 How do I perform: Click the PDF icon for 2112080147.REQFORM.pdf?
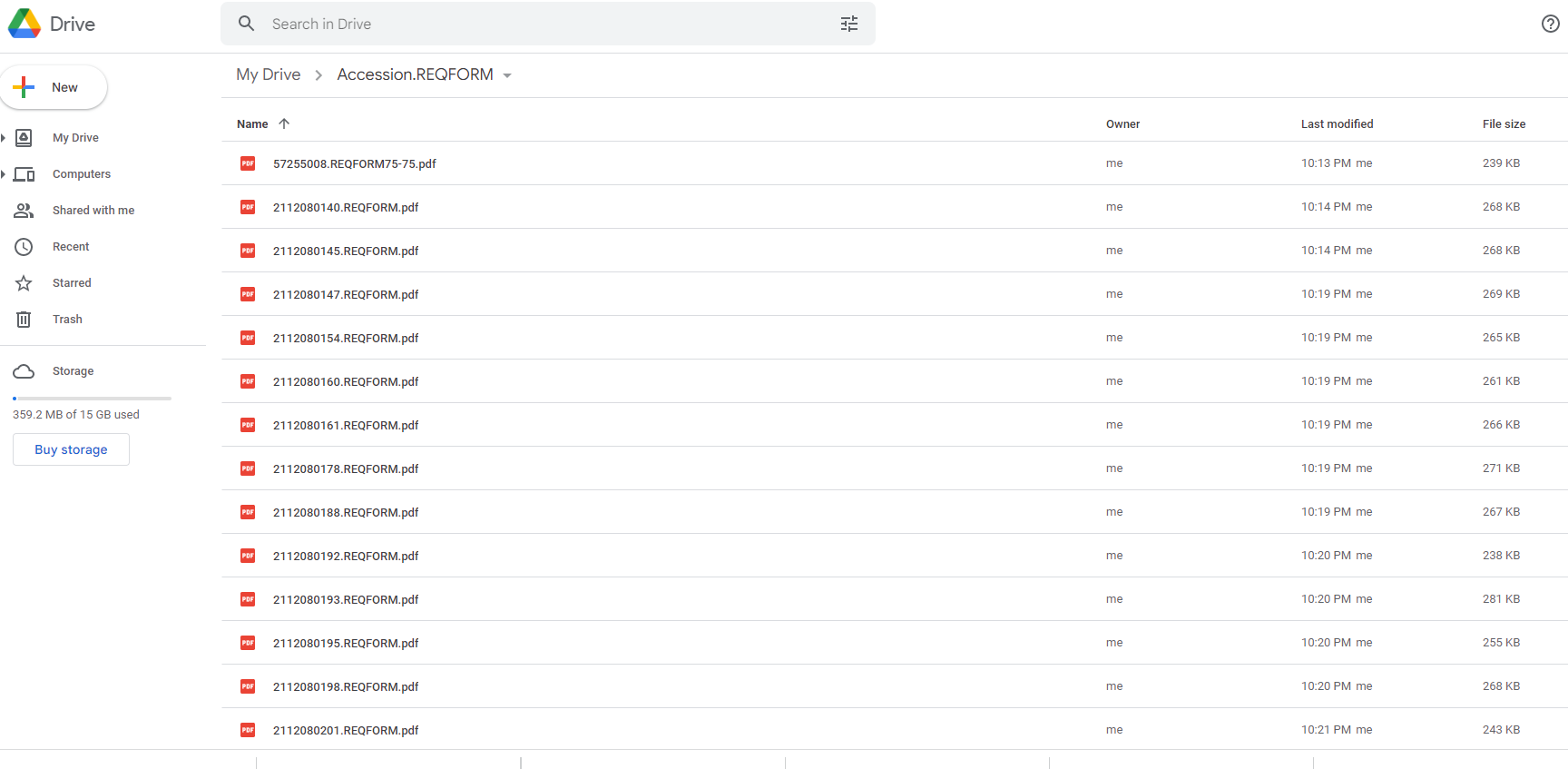coord(248,294)
